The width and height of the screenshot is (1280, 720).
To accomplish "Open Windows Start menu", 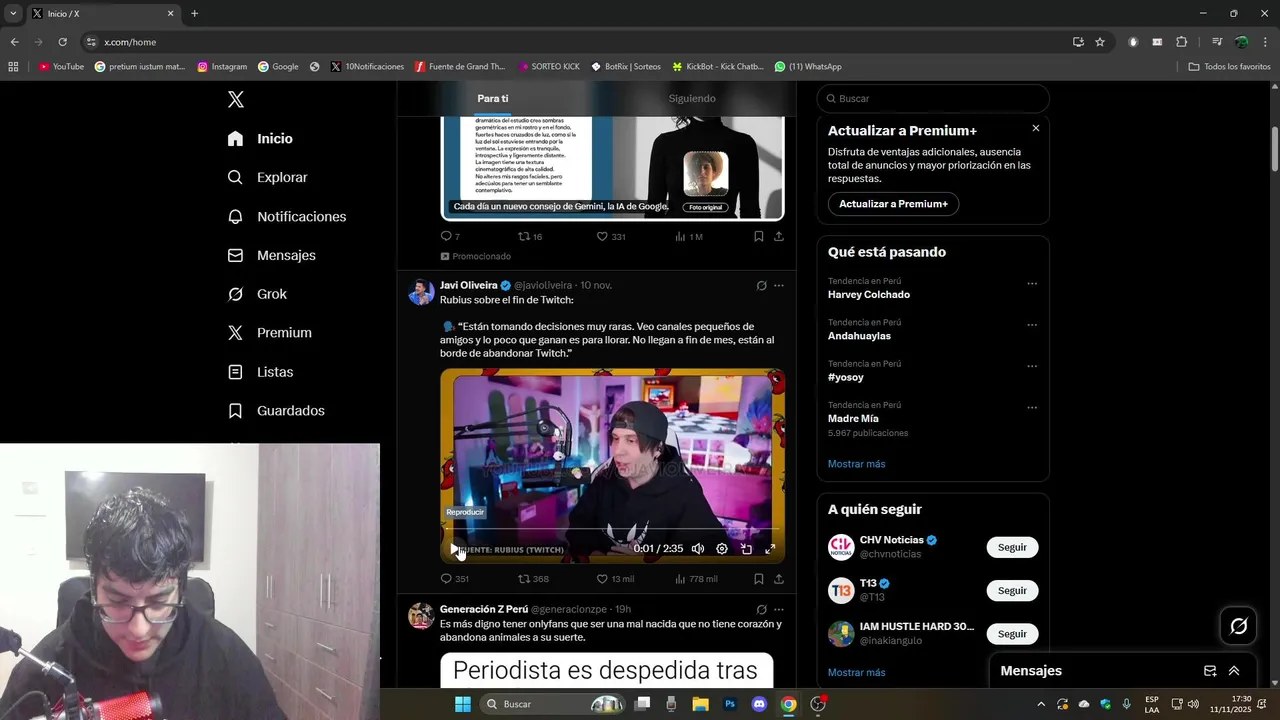I will pos(463,704).
